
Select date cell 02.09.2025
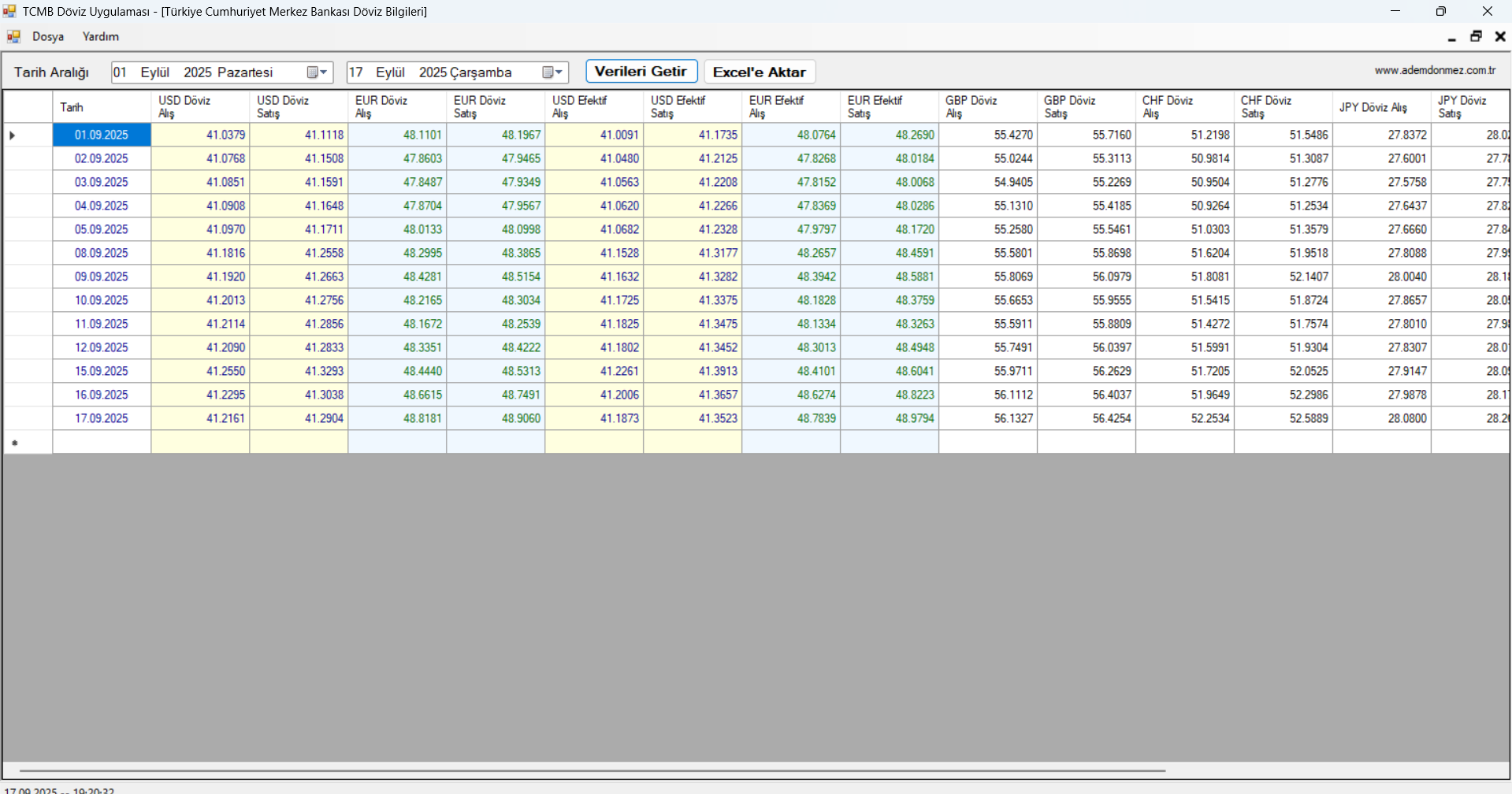(x=102, y=158)
